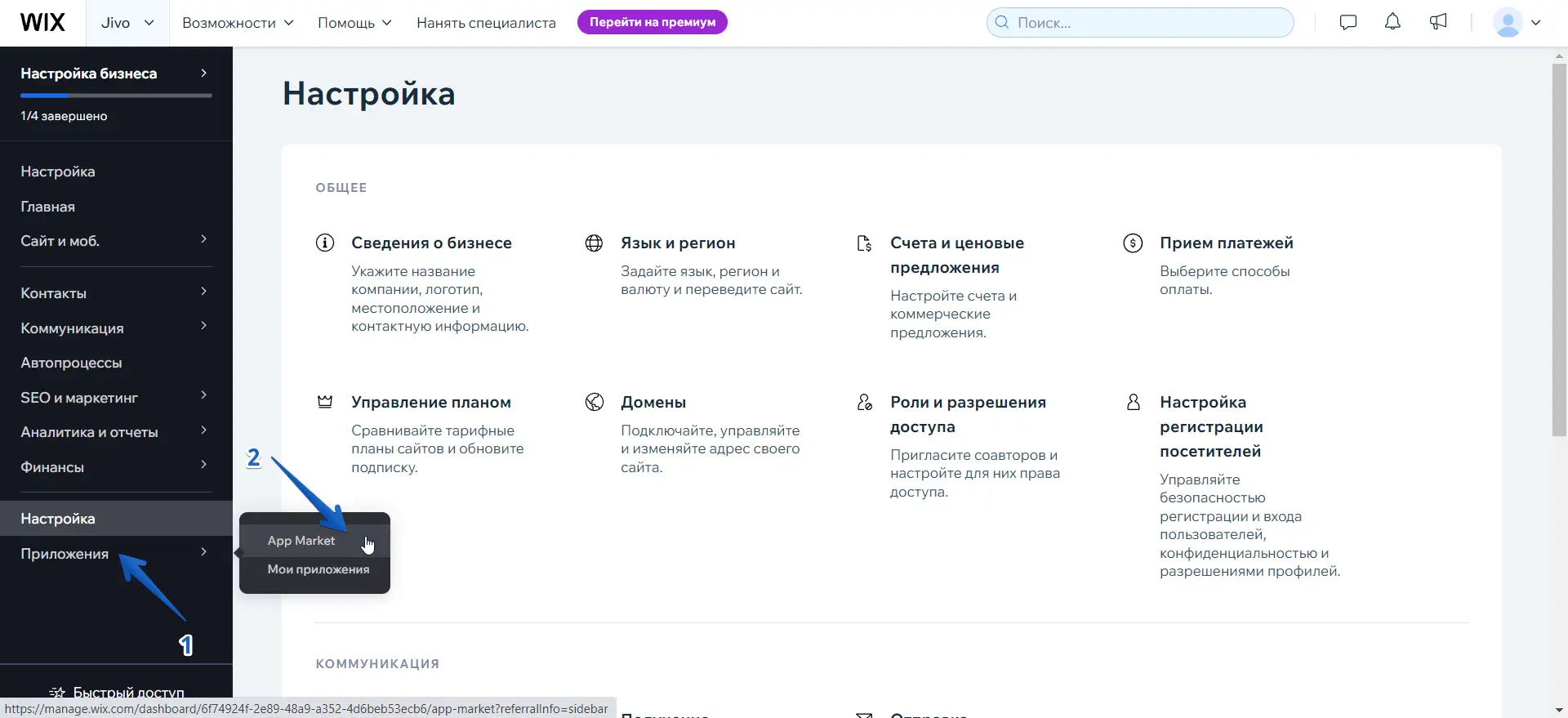This screenshot has height=718, width=1568.
Task: Click the info icon for Сведения о бизнесе
Action: coord(325,243)
